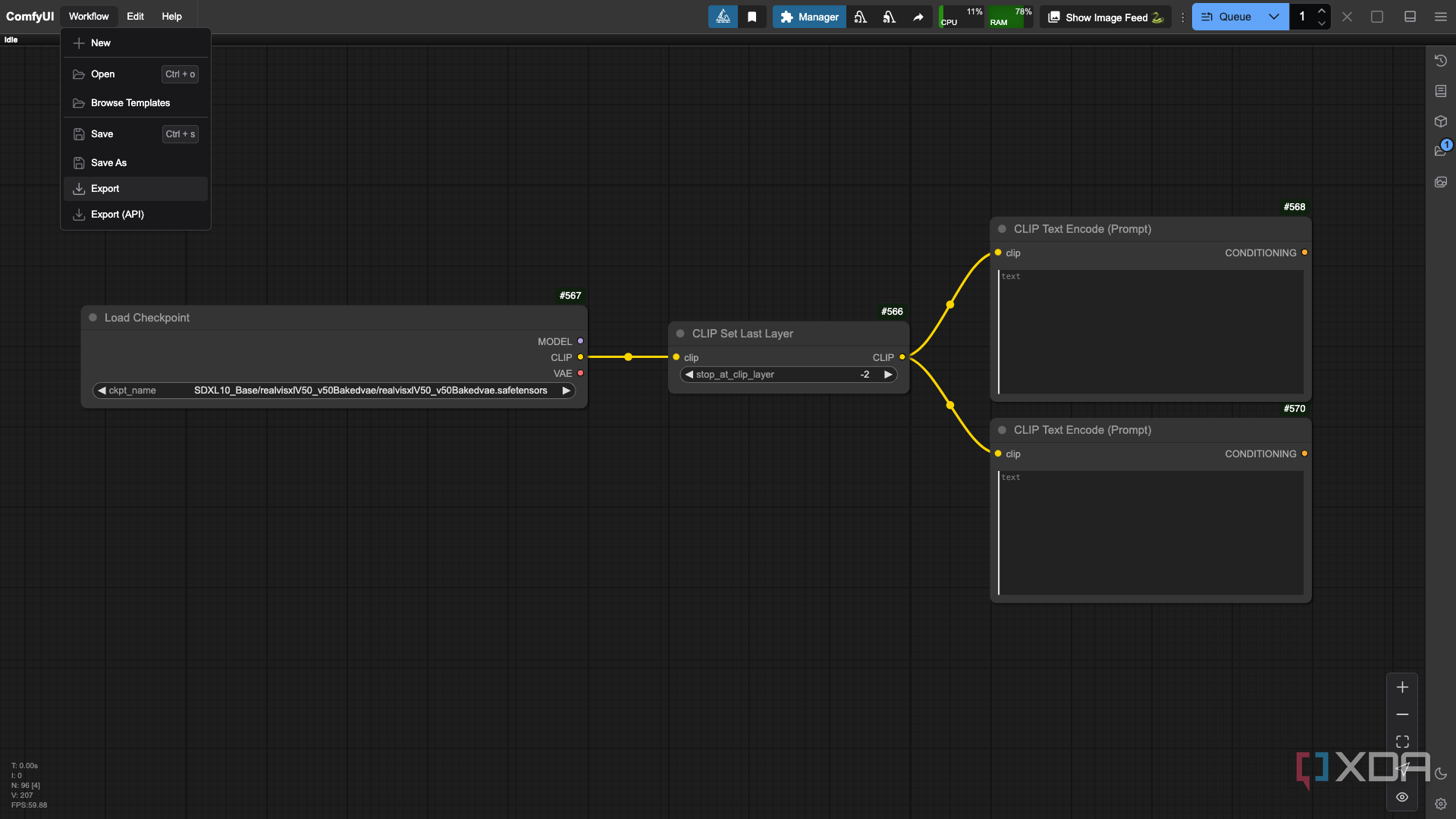Select Export (API) from the Workflow menu

[118, 215]
